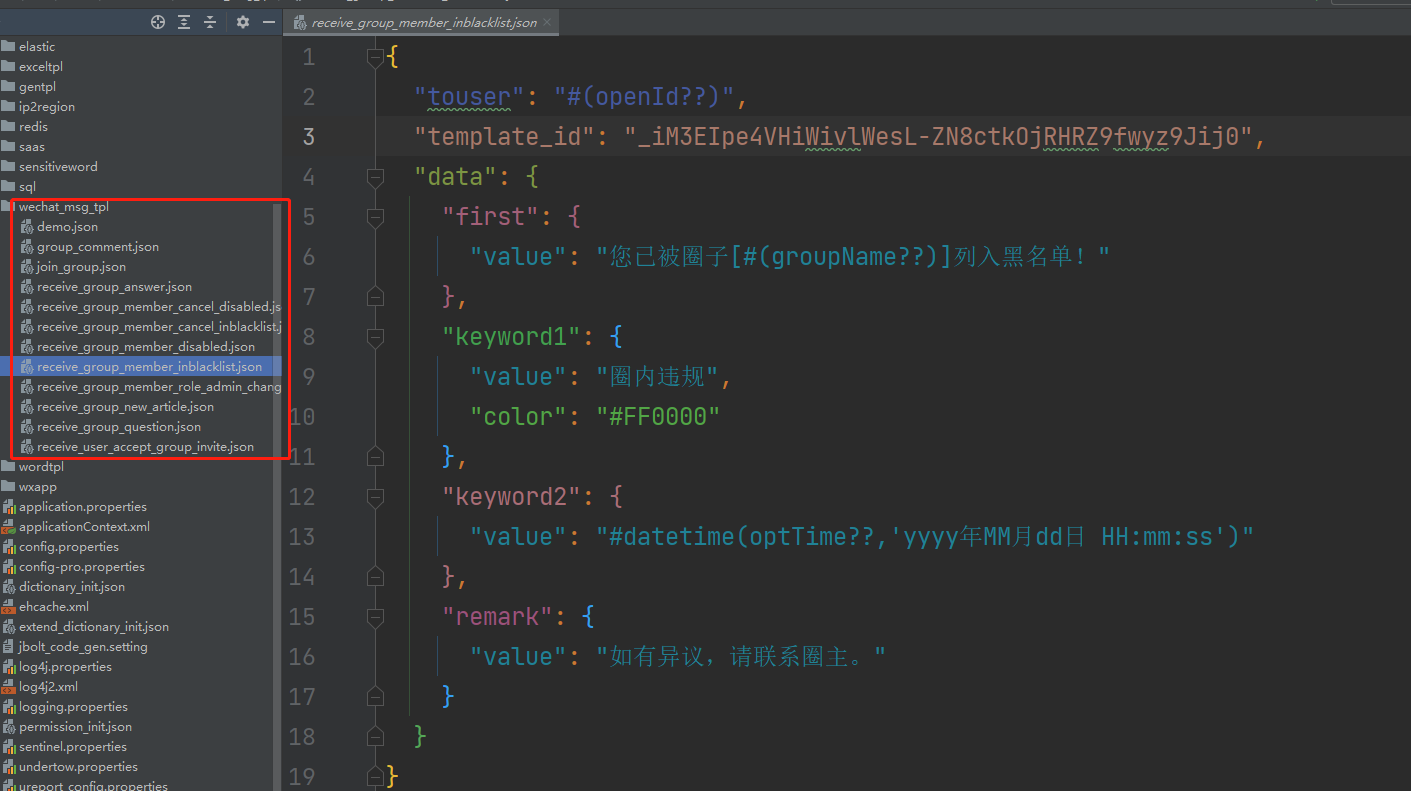Collapse the "remark" block fold on line 15
The image size is (1411, 791).
point(375,617)
